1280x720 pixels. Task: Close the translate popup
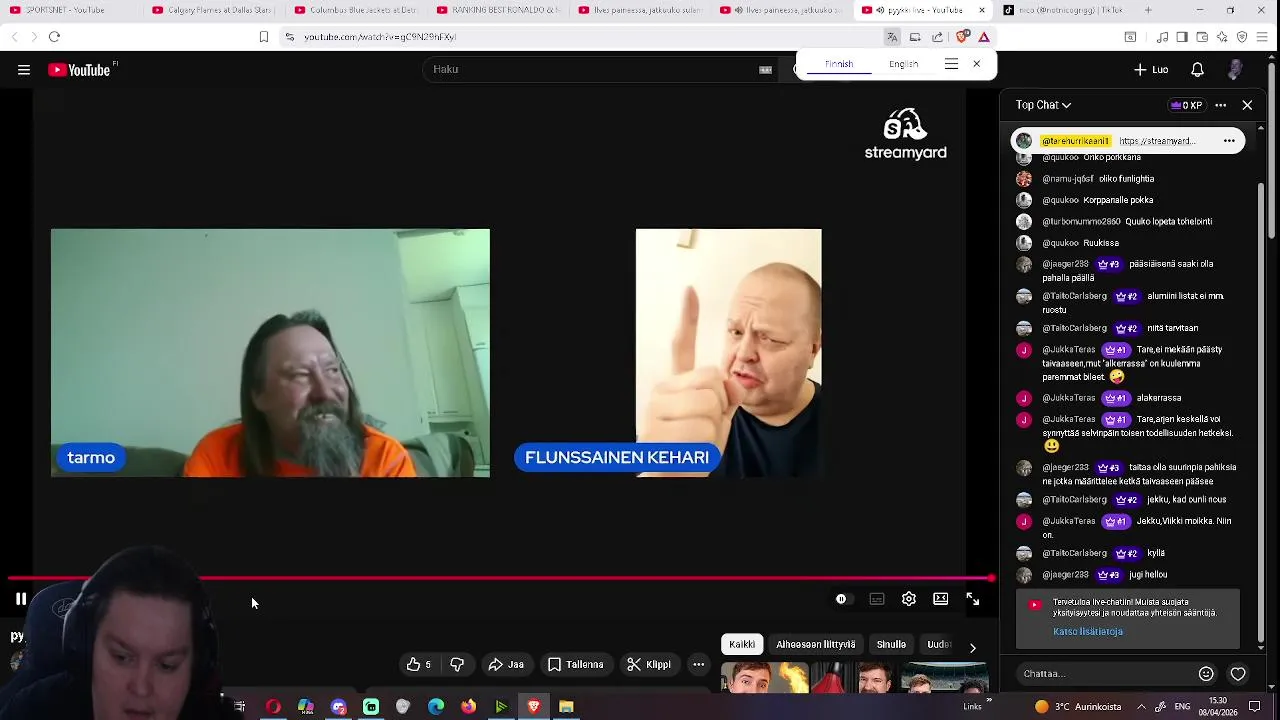point(976,64)
